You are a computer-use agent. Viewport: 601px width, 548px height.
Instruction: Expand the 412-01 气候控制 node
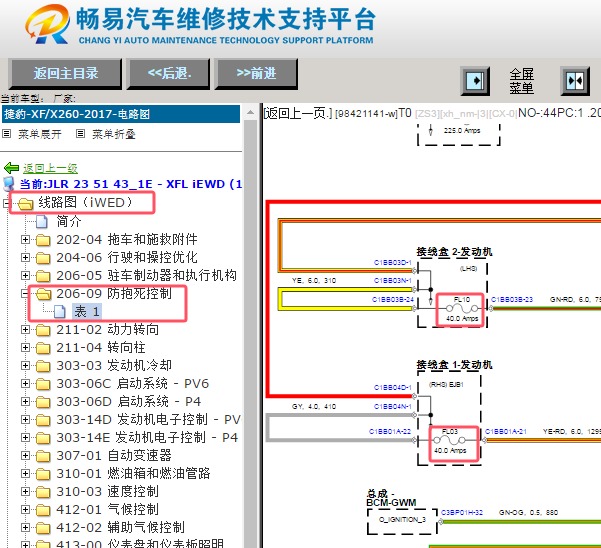point(25,510)
